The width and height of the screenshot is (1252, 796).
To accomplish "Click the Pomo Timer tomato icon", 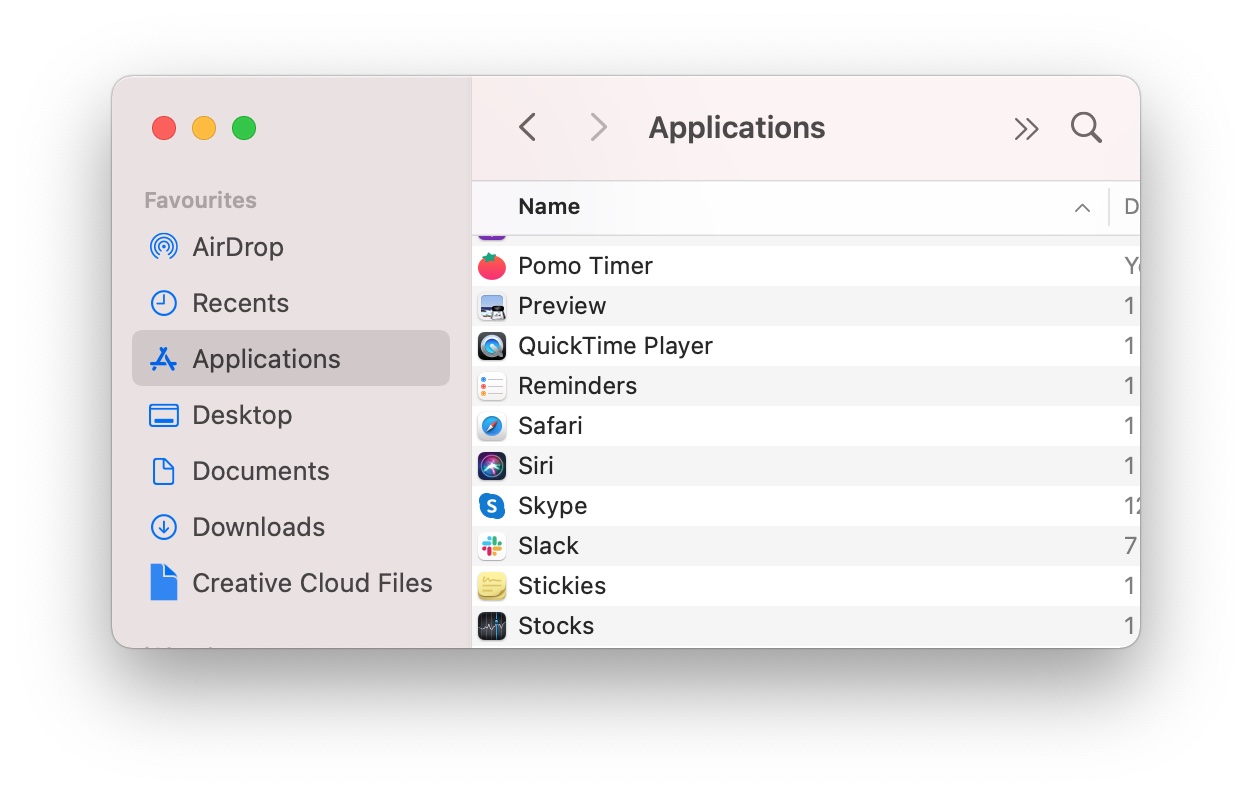I will click(x=492, y=266).
